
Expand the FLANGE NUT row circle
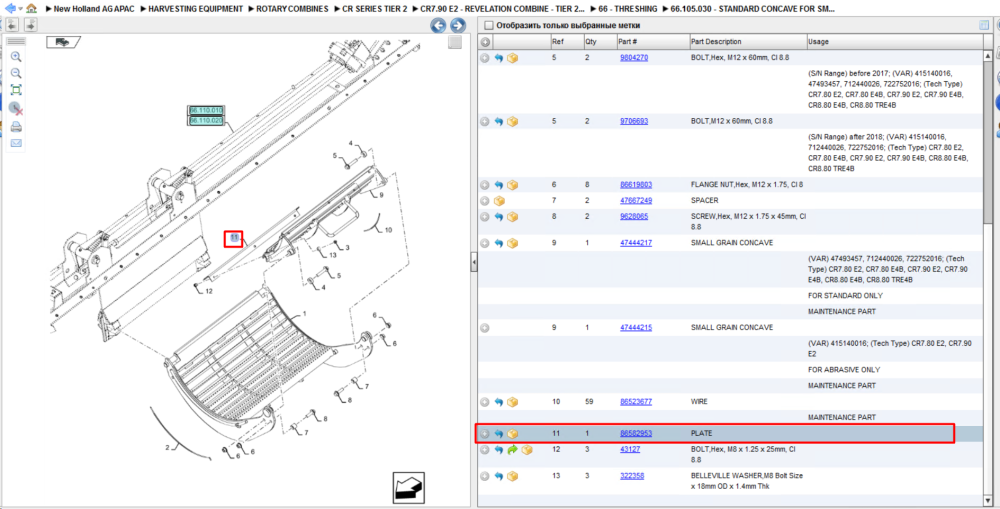[x=485, y=185]
